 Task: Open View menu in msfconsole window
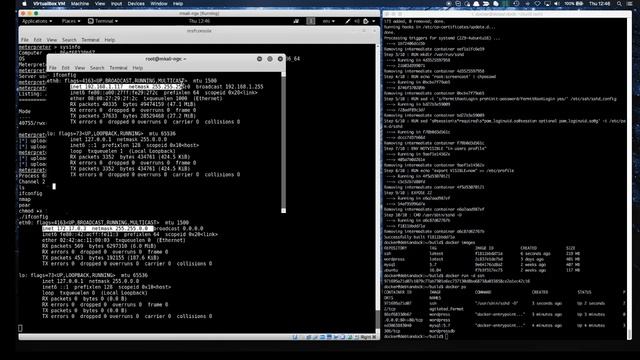pyautogui.click(x=52, y=40)
